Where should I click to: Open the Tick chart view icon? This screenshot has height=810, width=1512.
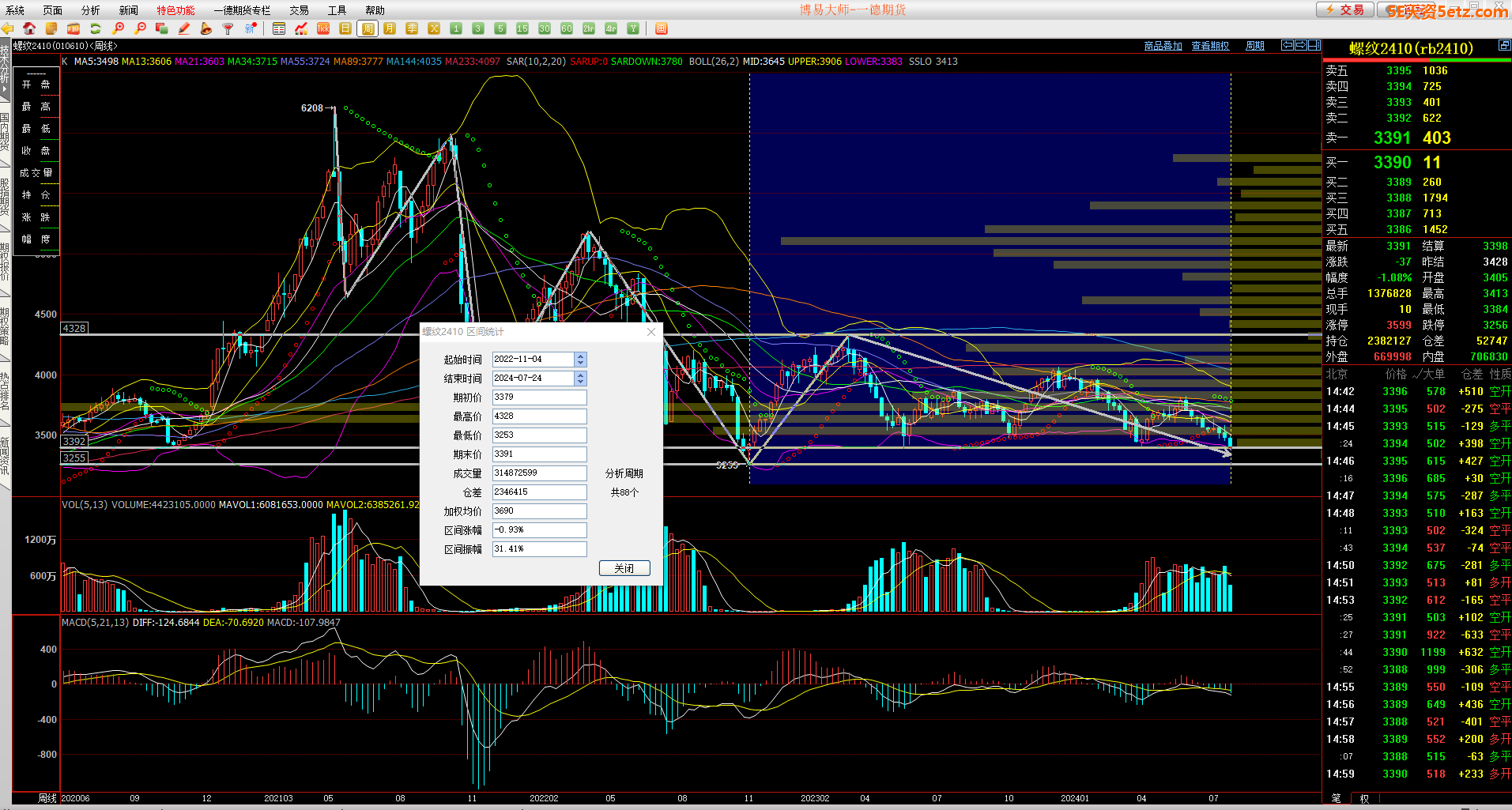[x=323, y=28]
